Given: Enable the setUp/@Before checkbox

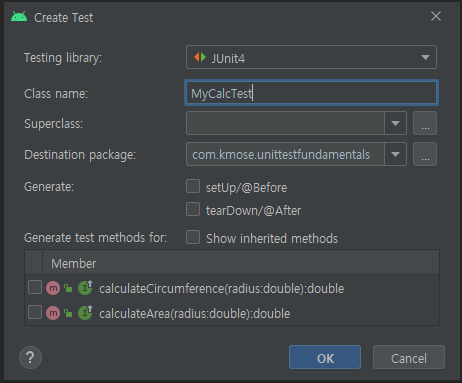Looking at the screenshot, I should coord(193,186).
